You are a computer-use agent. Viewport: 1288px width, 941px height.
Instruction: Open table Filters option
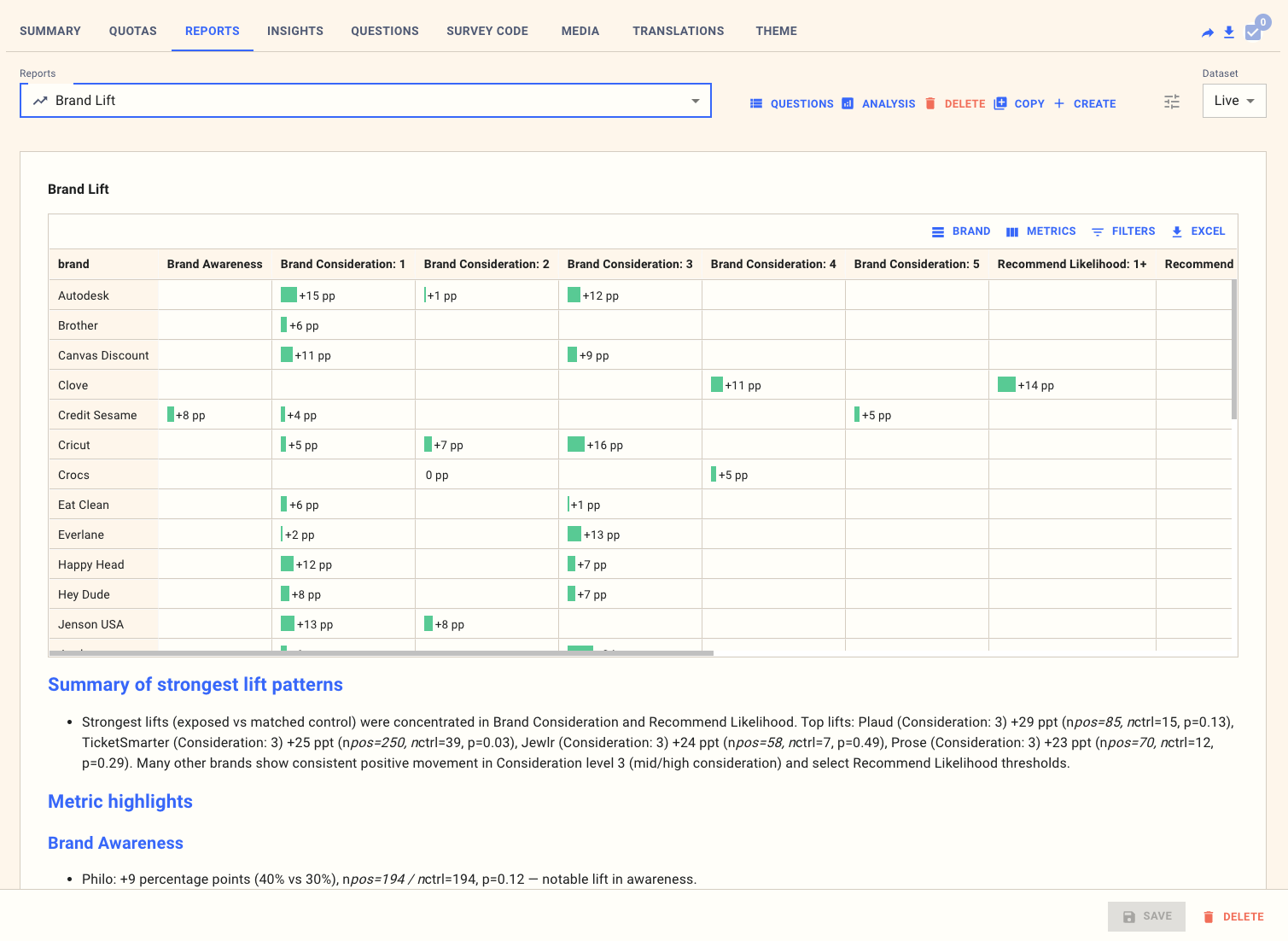click(x=1123, y=231)
